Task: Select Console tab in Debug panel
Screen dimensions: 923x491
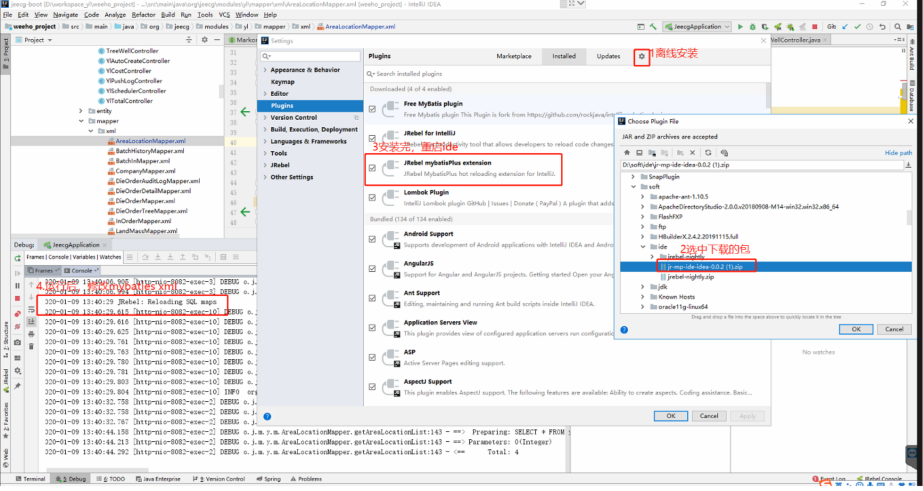Action: (81, 270)
